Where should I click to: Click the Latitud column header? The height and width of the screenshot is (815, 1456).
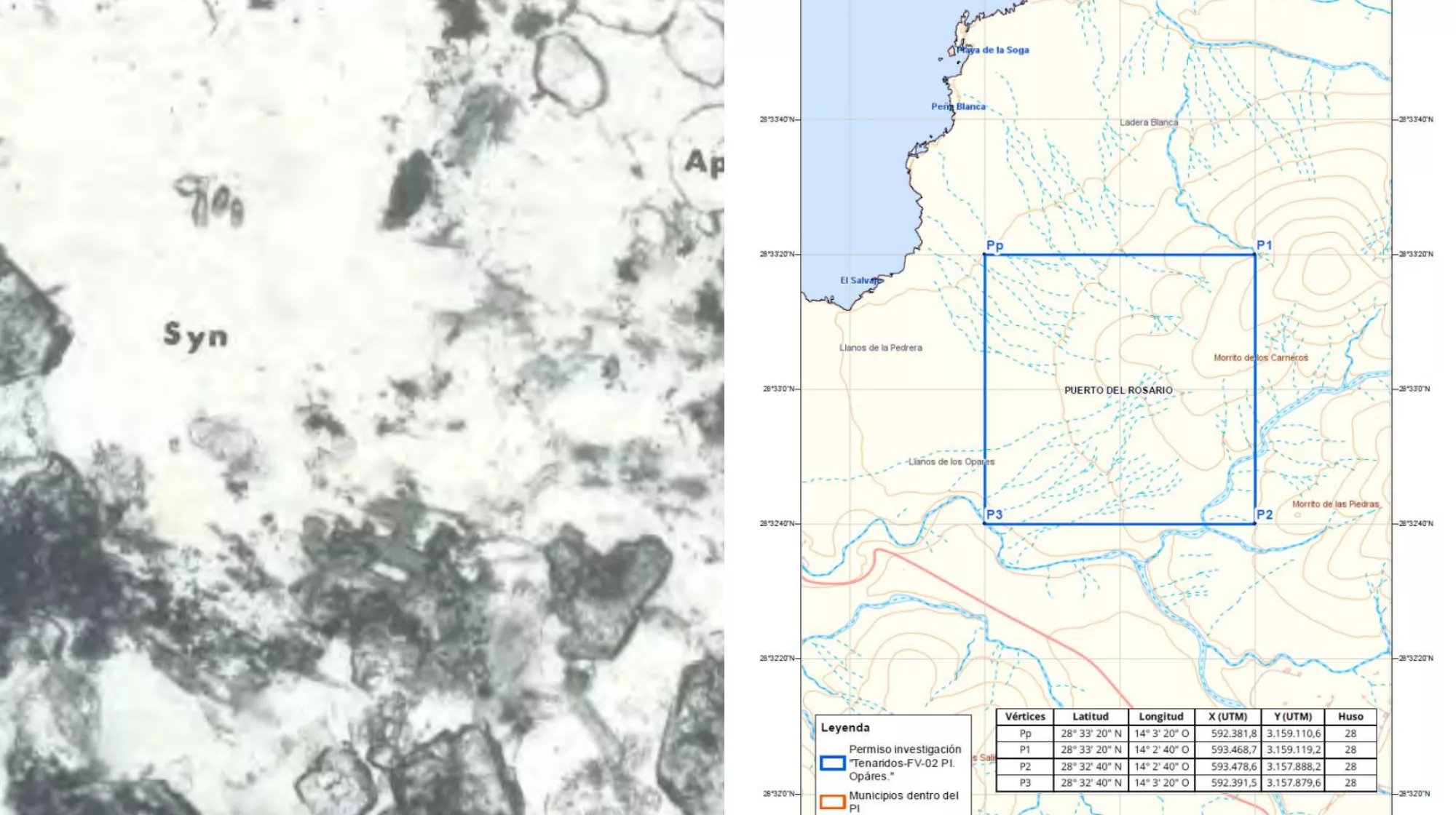(x=1090, y=717)
